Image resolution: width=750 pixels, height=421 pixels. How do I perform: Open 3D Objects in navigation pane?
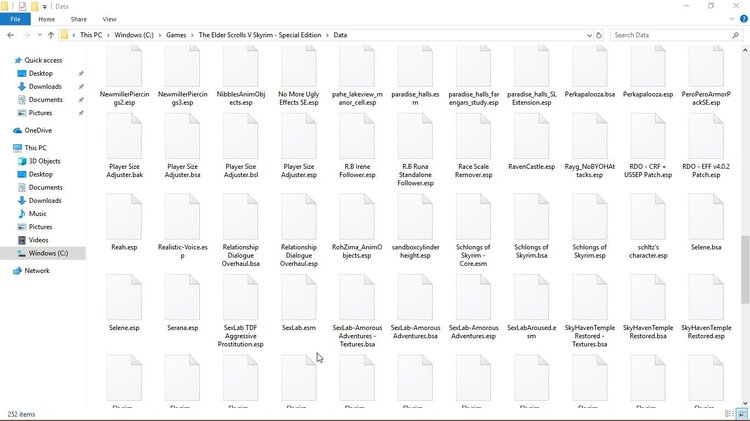pos(44,161)
